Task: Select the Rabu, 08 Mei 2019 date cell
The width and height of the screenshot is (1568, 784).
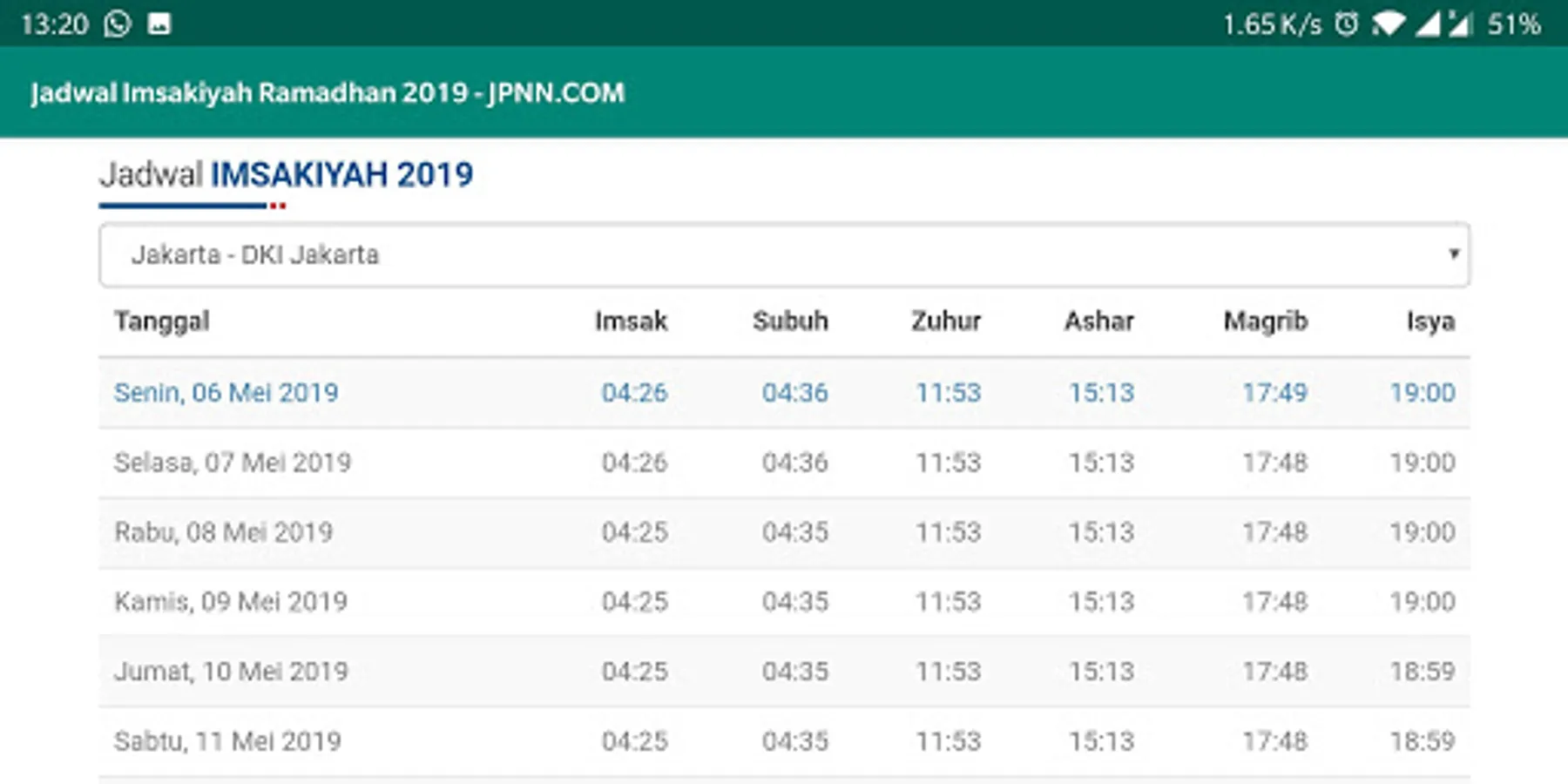Action: click(224, 532)
